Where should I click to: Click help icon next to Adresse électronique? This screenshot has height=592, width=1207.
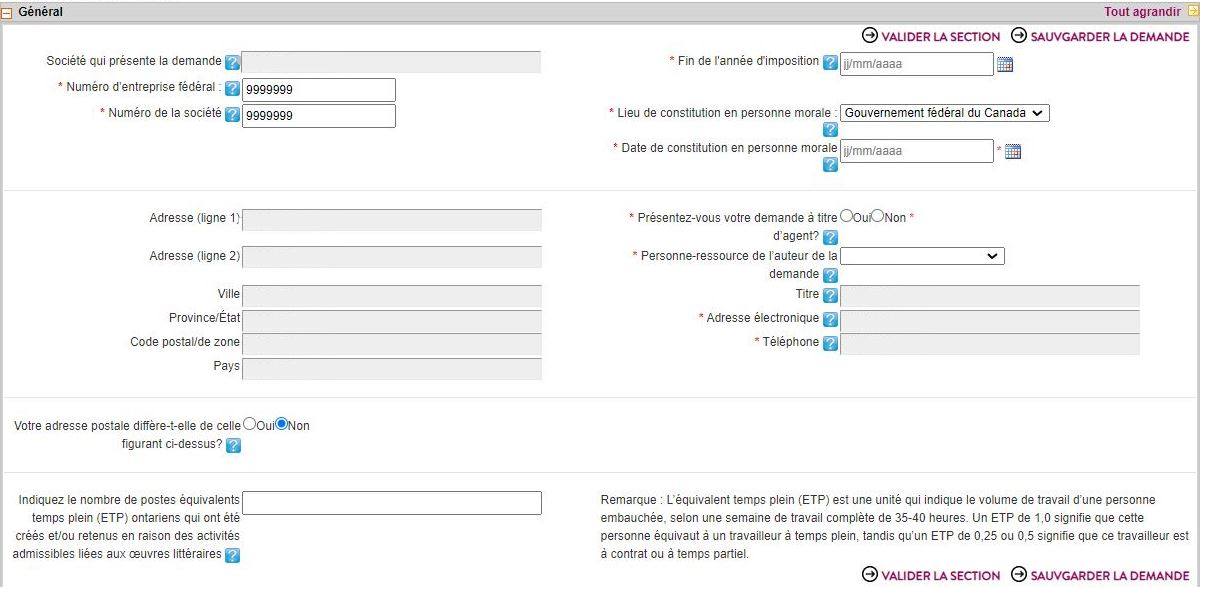click(829, 319)
